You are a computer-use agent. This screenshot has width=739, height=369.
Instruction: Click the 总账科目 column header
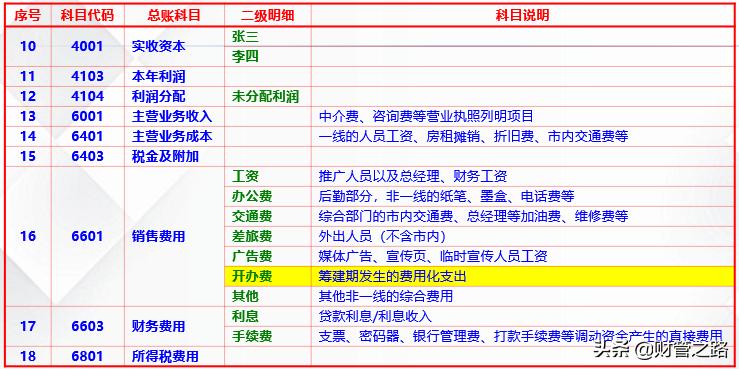click(174, 15)
